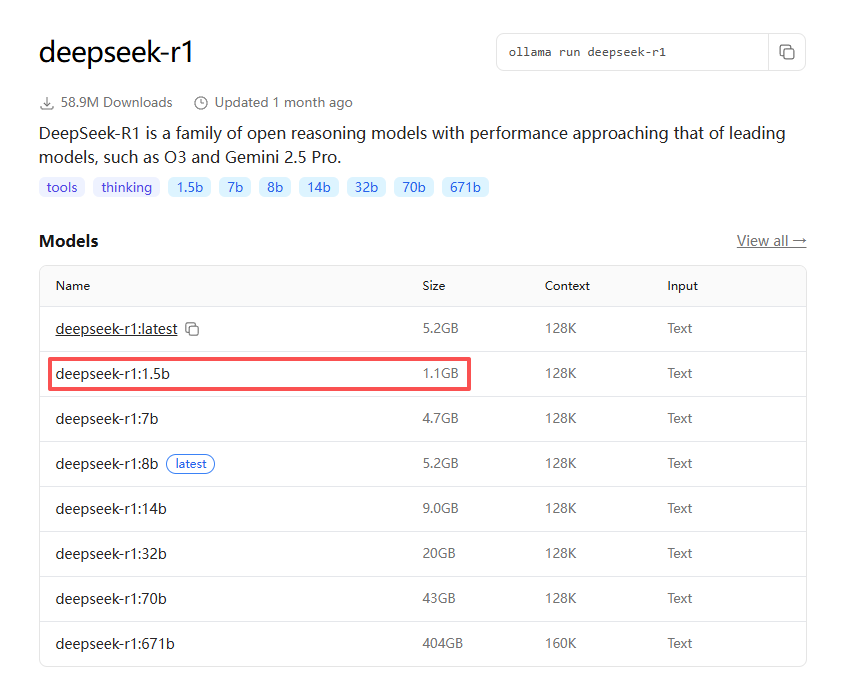Click the Models section heading

(69, 241)
